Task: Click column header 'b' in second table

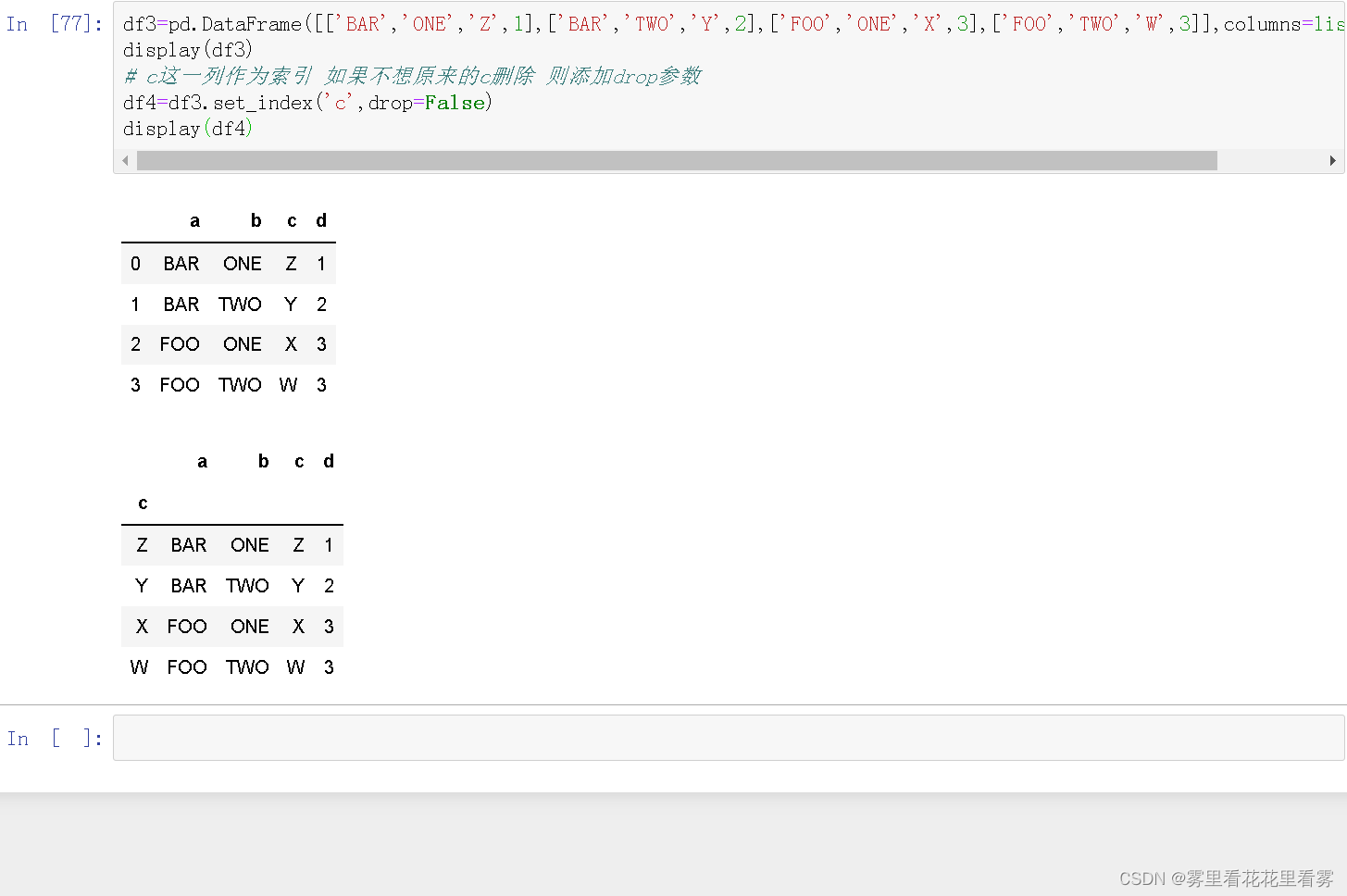Action: tap(264, 461)
